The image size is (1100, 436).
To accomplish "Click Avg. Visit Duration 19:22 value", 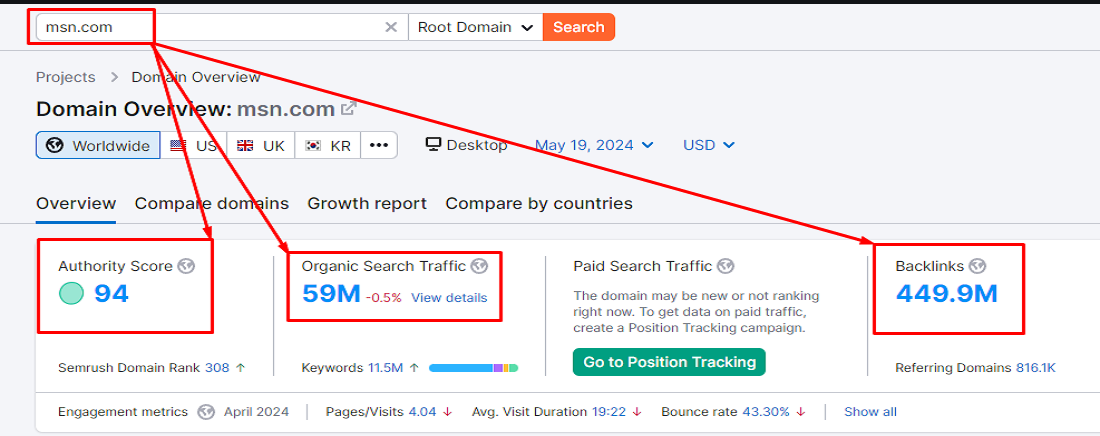I will point(610,411).
